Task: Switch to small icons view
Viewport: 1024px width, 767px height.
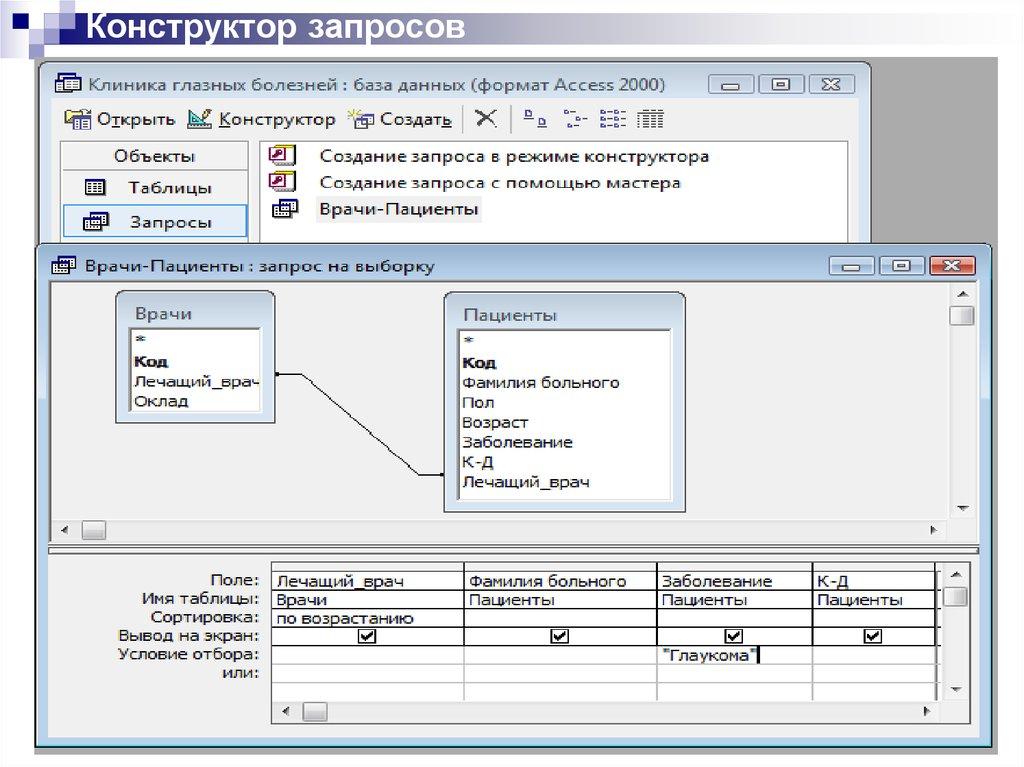Action: pyautogui.click(x=574, y=119)
